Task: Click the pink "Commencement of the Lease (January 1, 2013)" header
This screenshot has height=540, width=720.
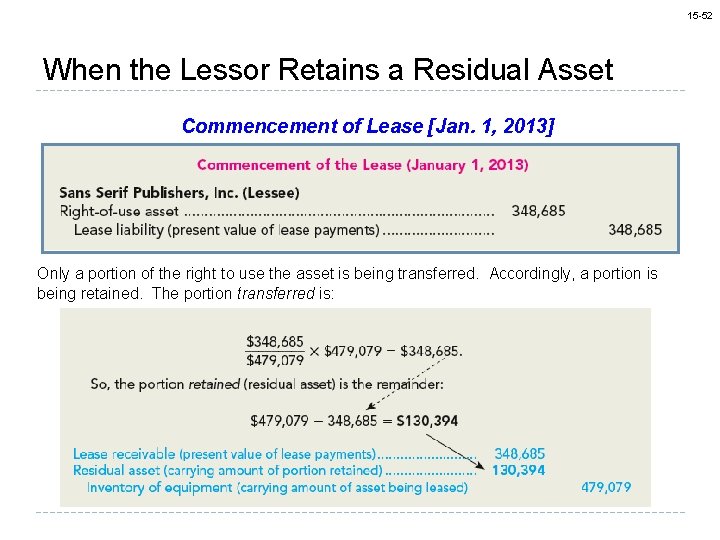Action: [x=363, y=165]
